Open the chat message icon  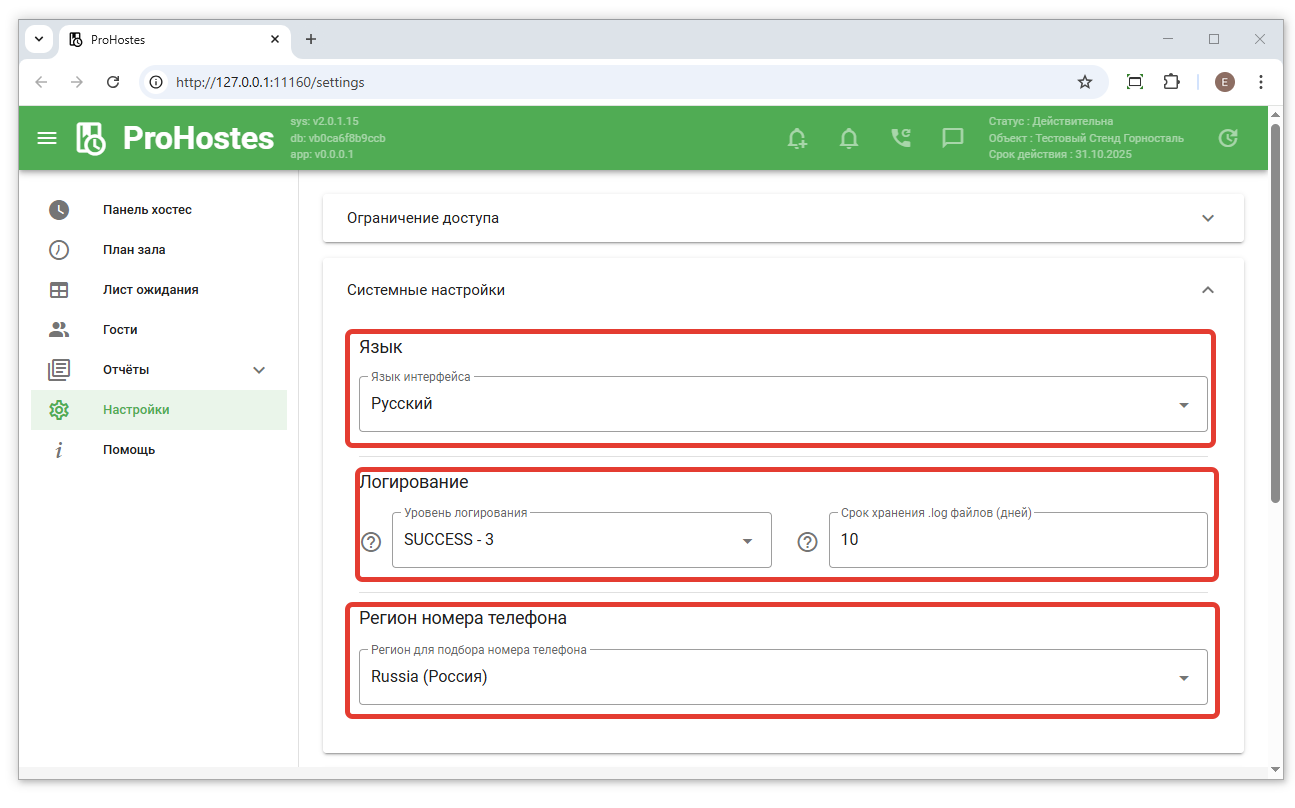[953, 138]
